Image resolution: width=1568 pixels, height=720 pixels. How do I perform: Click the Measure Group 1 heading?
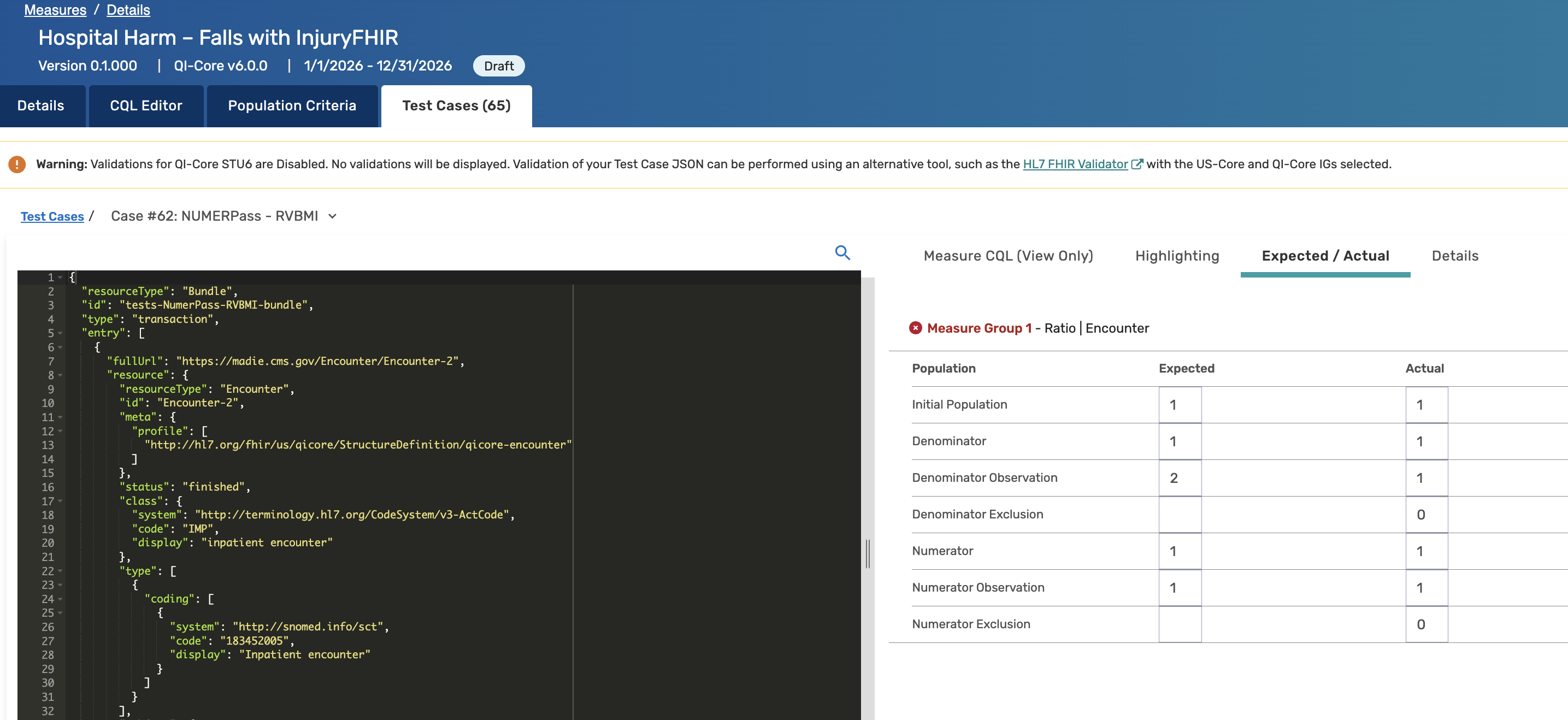pyautogui.click(x=980, y=329)
